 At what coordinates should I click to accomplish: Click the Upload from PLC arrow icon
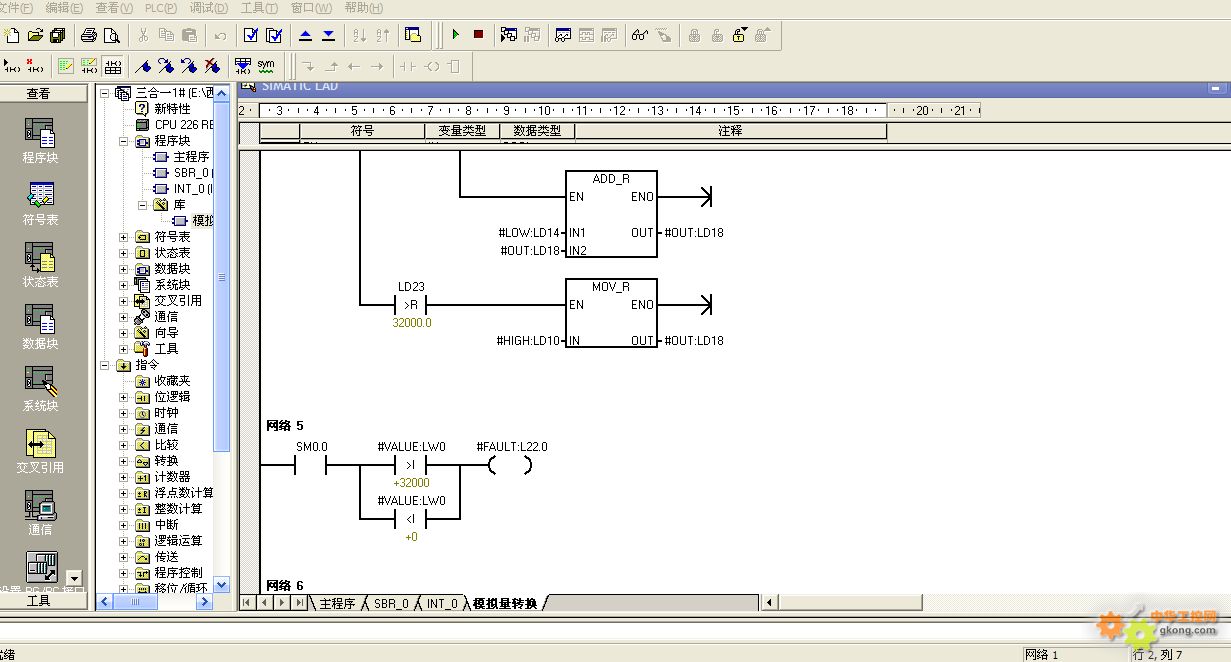click(x=306, y=35)
